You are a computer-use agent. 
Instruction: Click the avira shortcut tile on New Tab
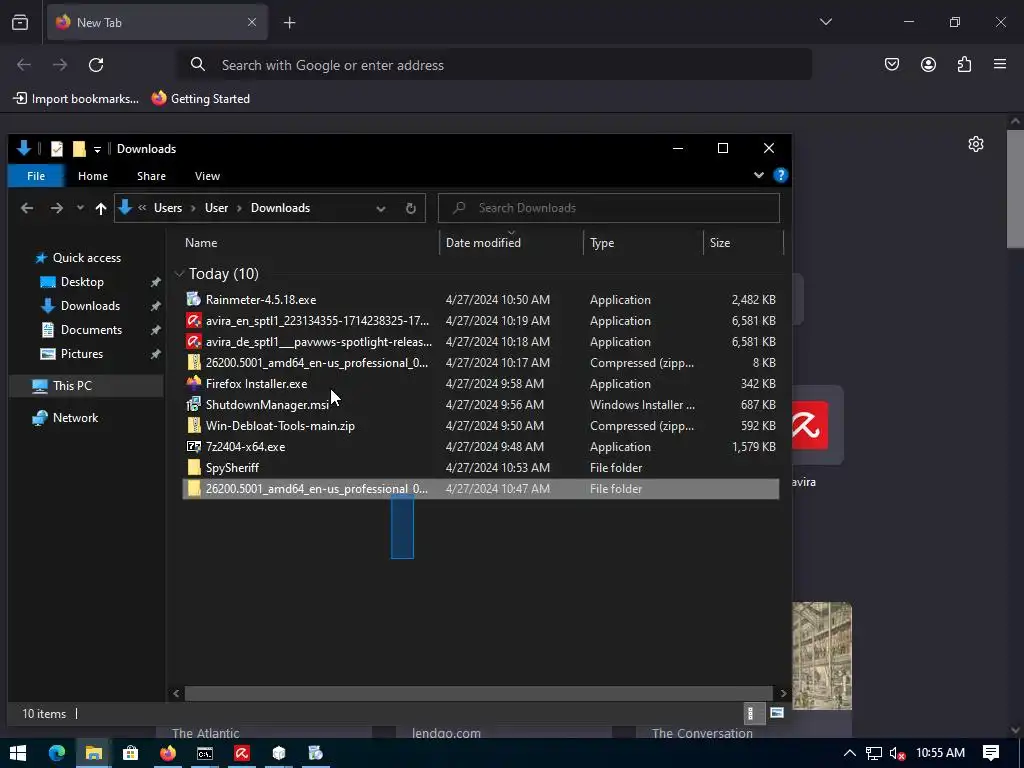pos(810,425)
